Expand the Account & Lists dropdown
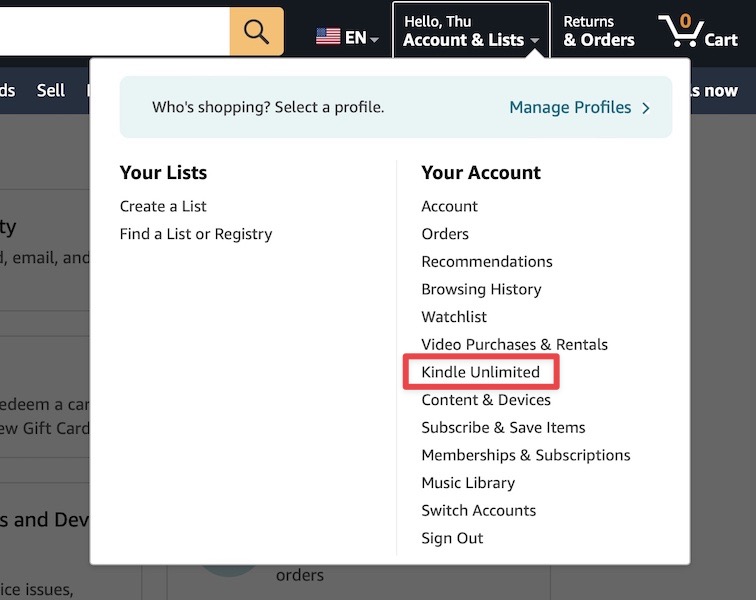 point(471,31)
